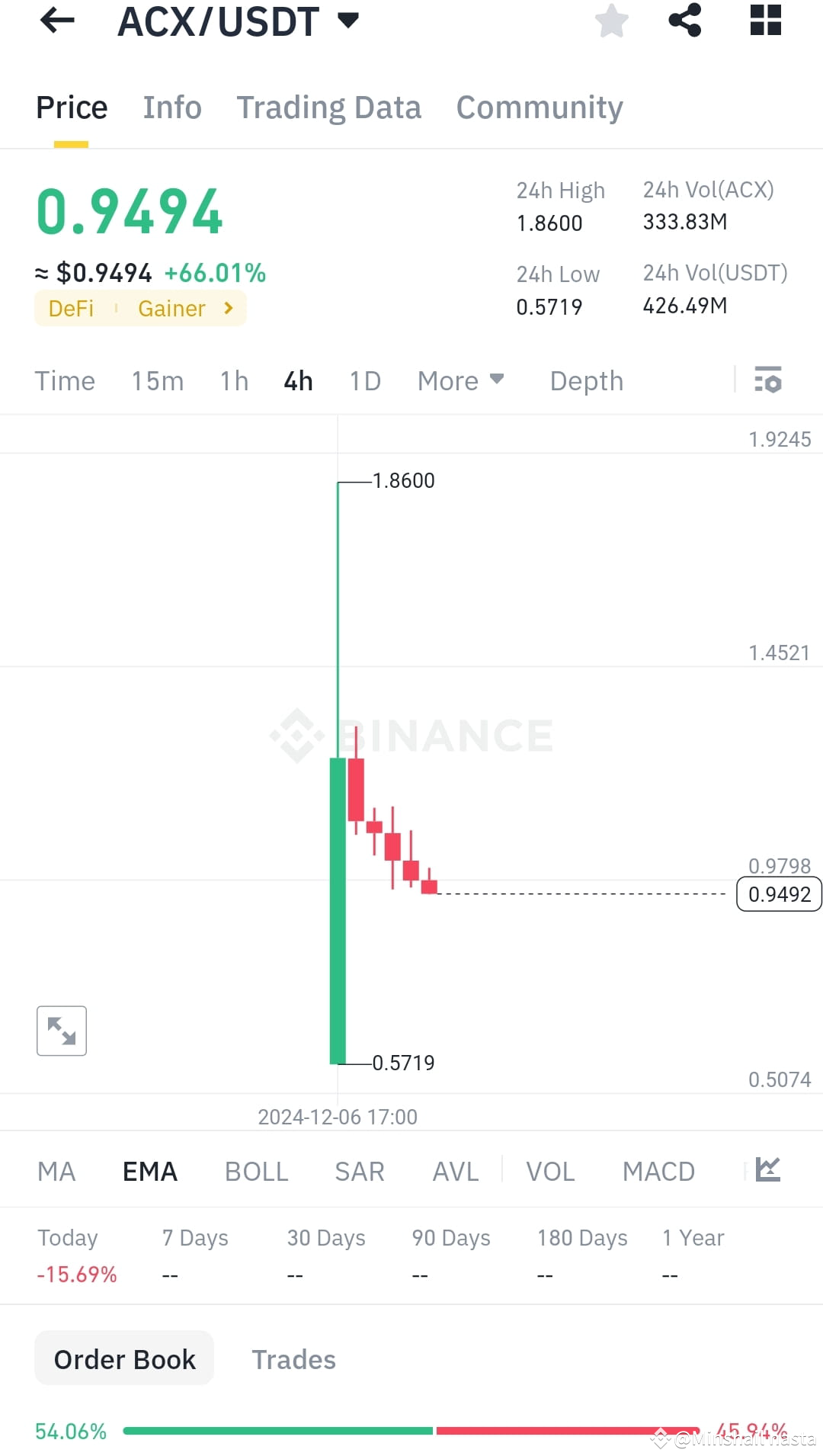Expand the chart to fullscreen
Viewport: 823px width, 1456px height.
point(61,1031)
